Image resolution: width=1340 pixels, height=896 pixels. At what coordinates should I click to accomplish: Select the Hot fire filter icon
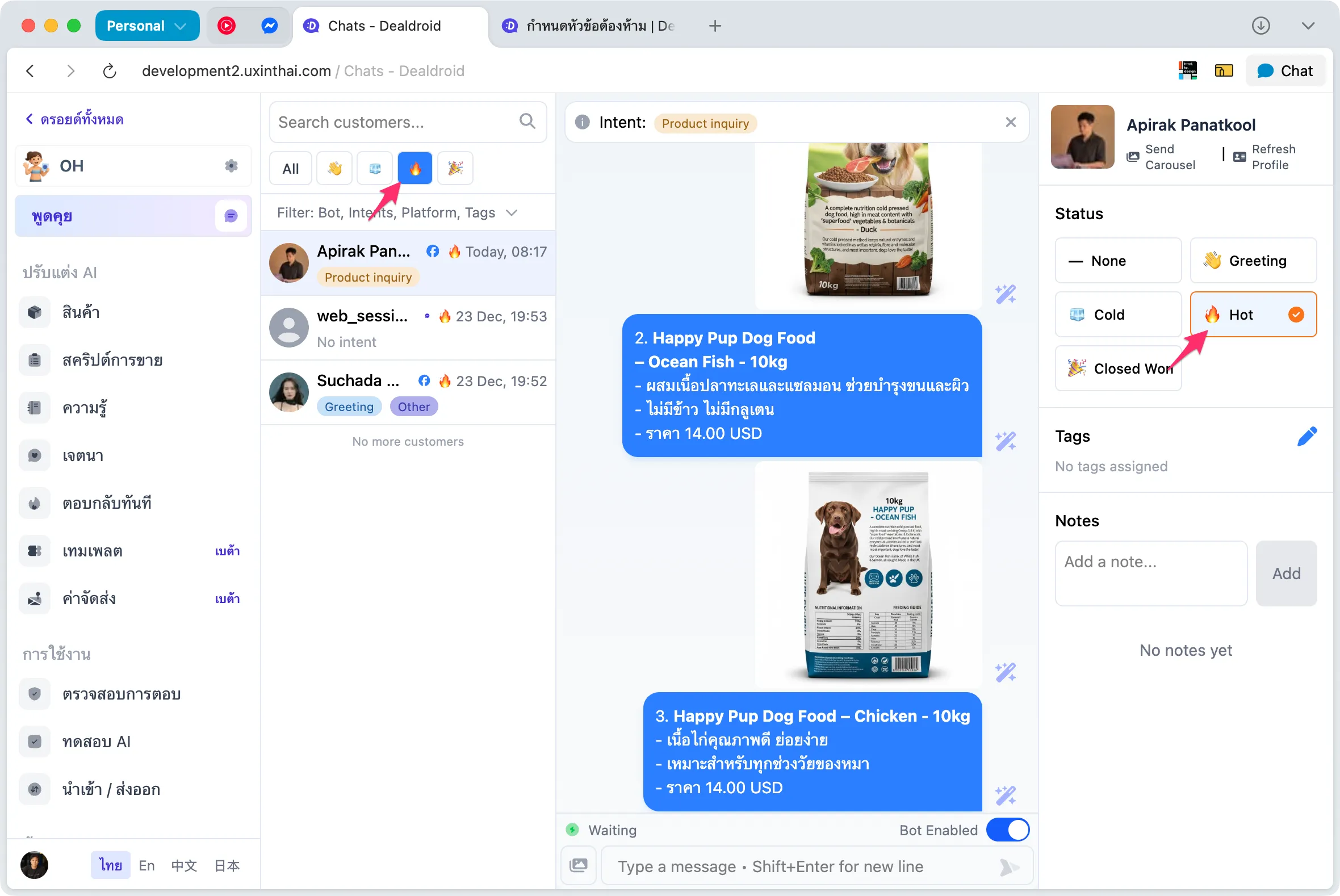(x=414, y=168)
